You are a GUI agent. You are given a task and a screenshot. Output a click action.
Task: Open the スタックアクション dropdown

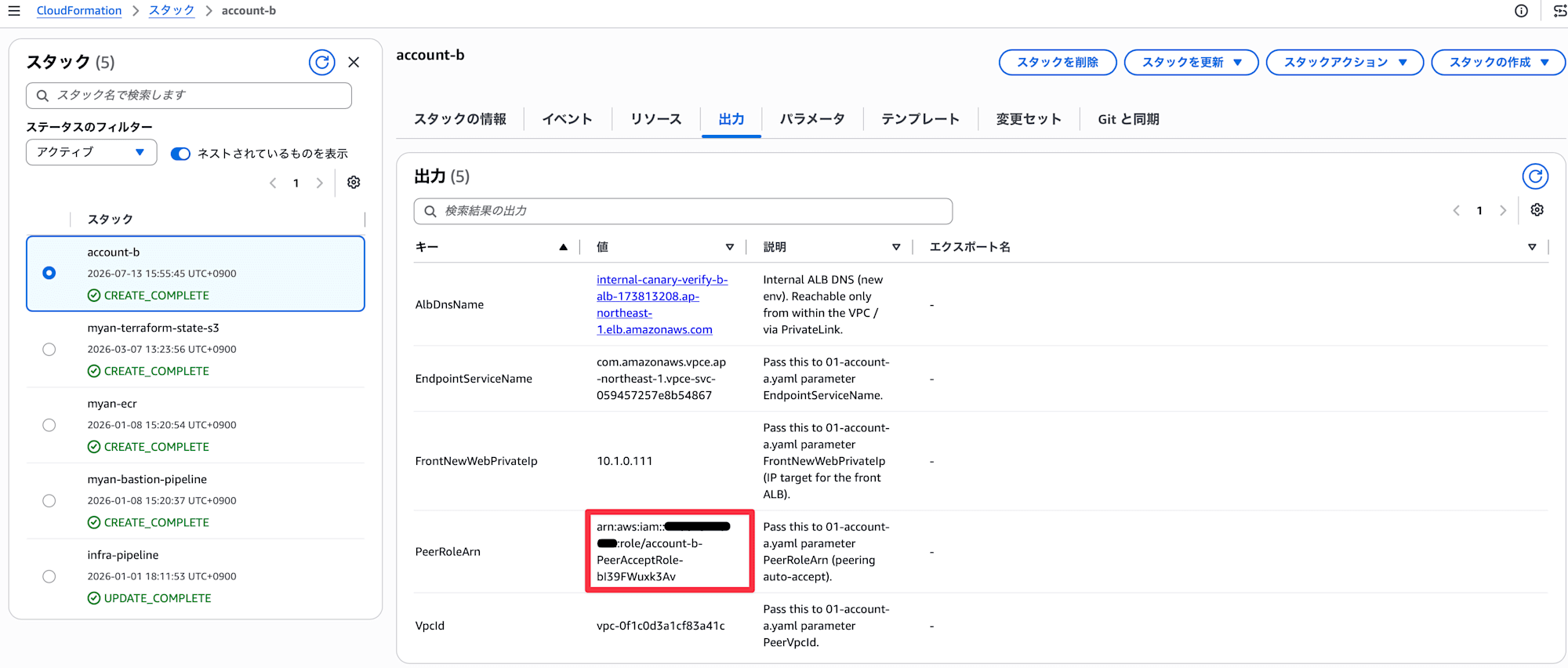pos(1345,62)
